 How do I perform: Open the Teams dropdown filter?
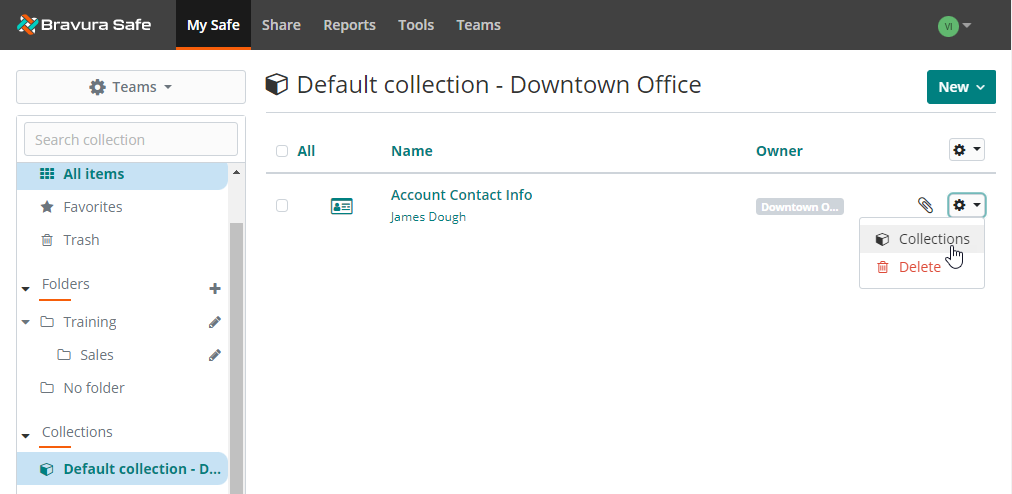(x=131, y=87)
